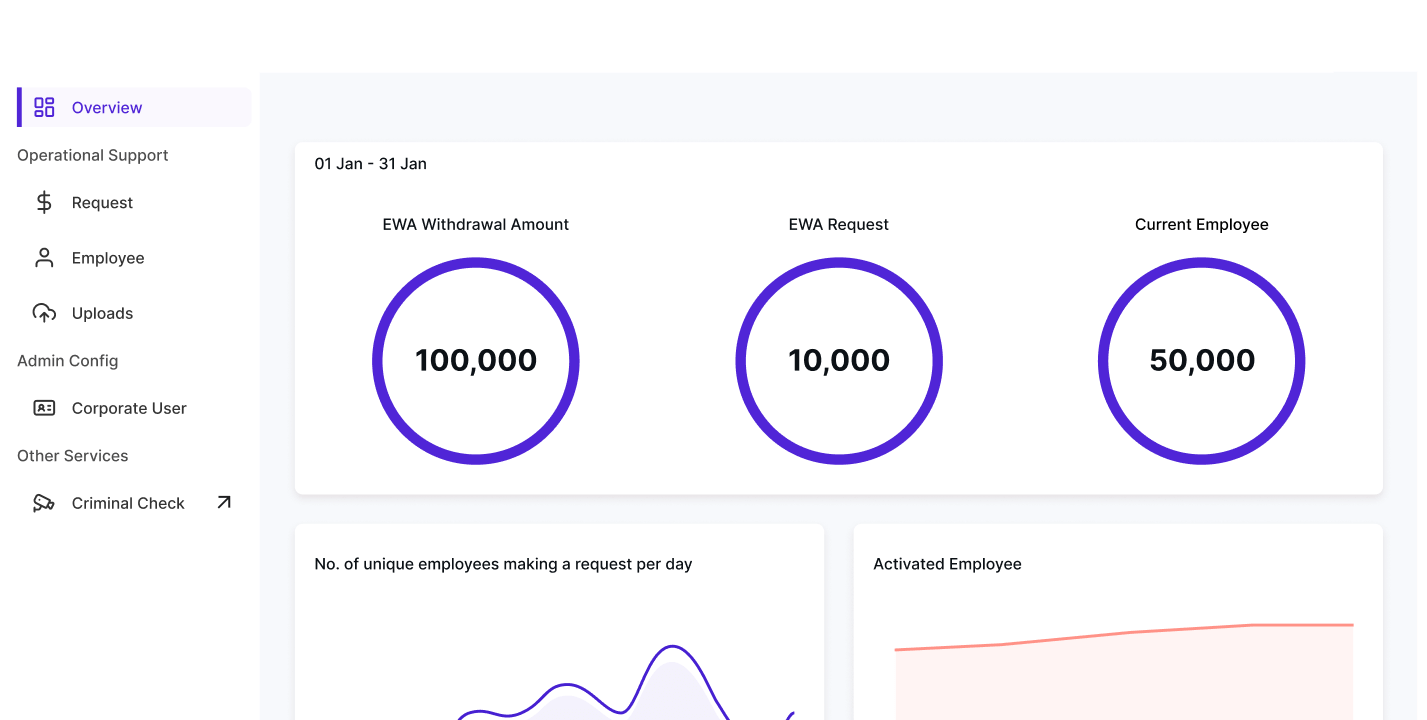Click the Employee person icon
Viewport: 1427px width, 720px height.
tap(44, 258)
